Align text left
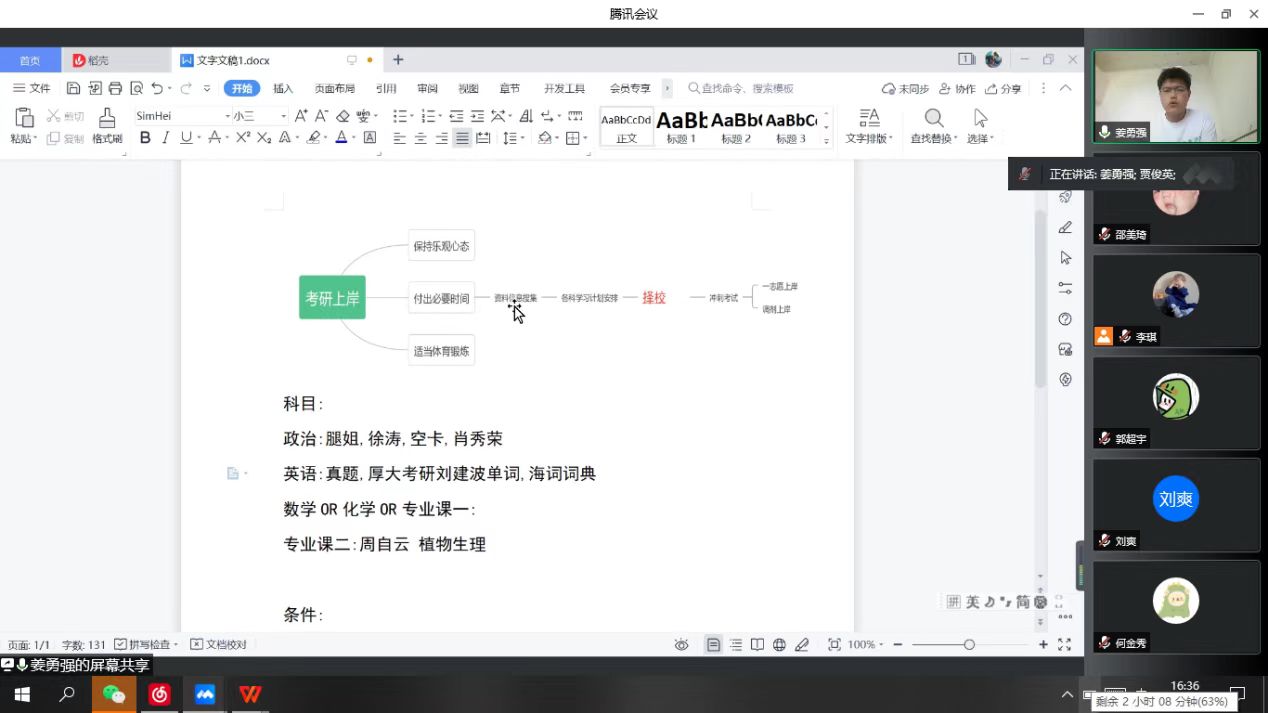The height and width of the screenshot is (713, 1268). (x=400, y=138)
